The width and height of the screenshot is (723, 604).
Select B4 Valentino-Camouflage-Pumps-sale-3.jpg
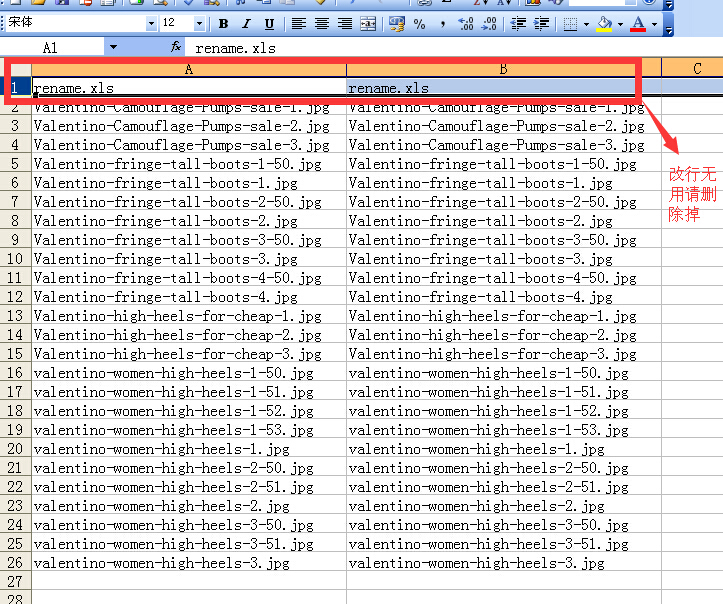(504, 145)
